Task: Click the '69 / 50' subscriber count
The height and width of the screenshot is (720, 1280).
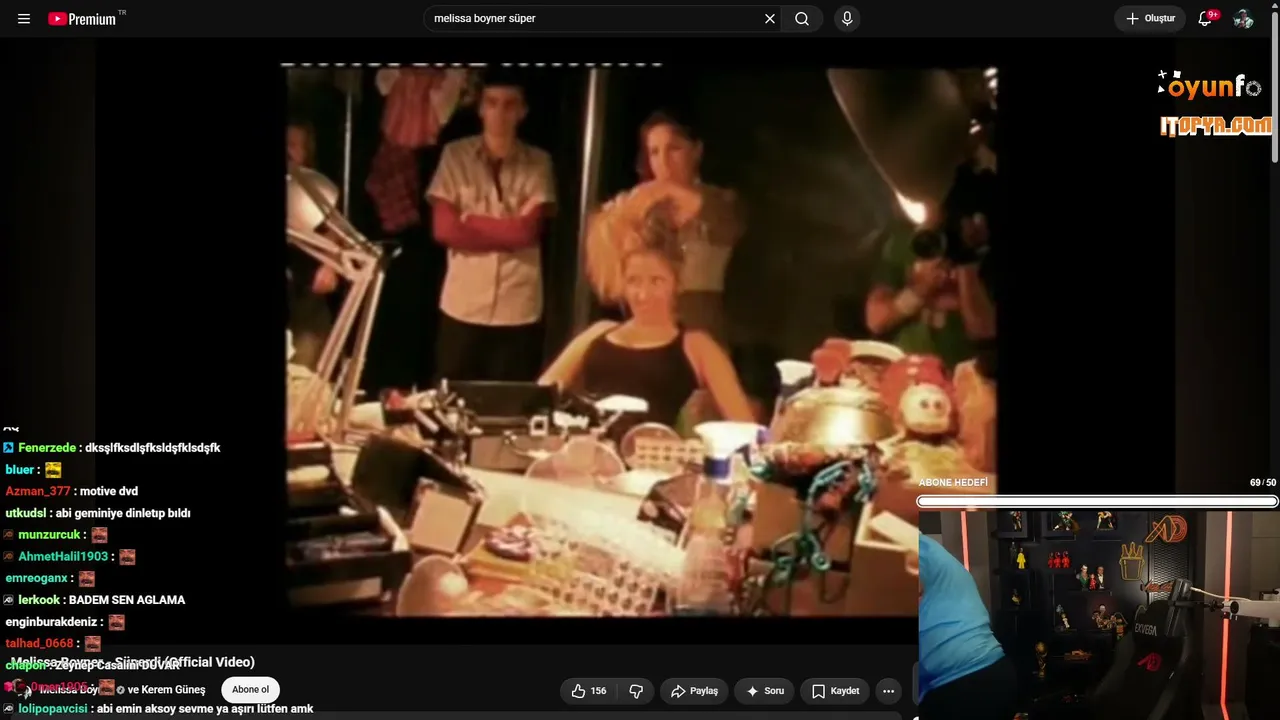Action: (x=1263, y=483)
